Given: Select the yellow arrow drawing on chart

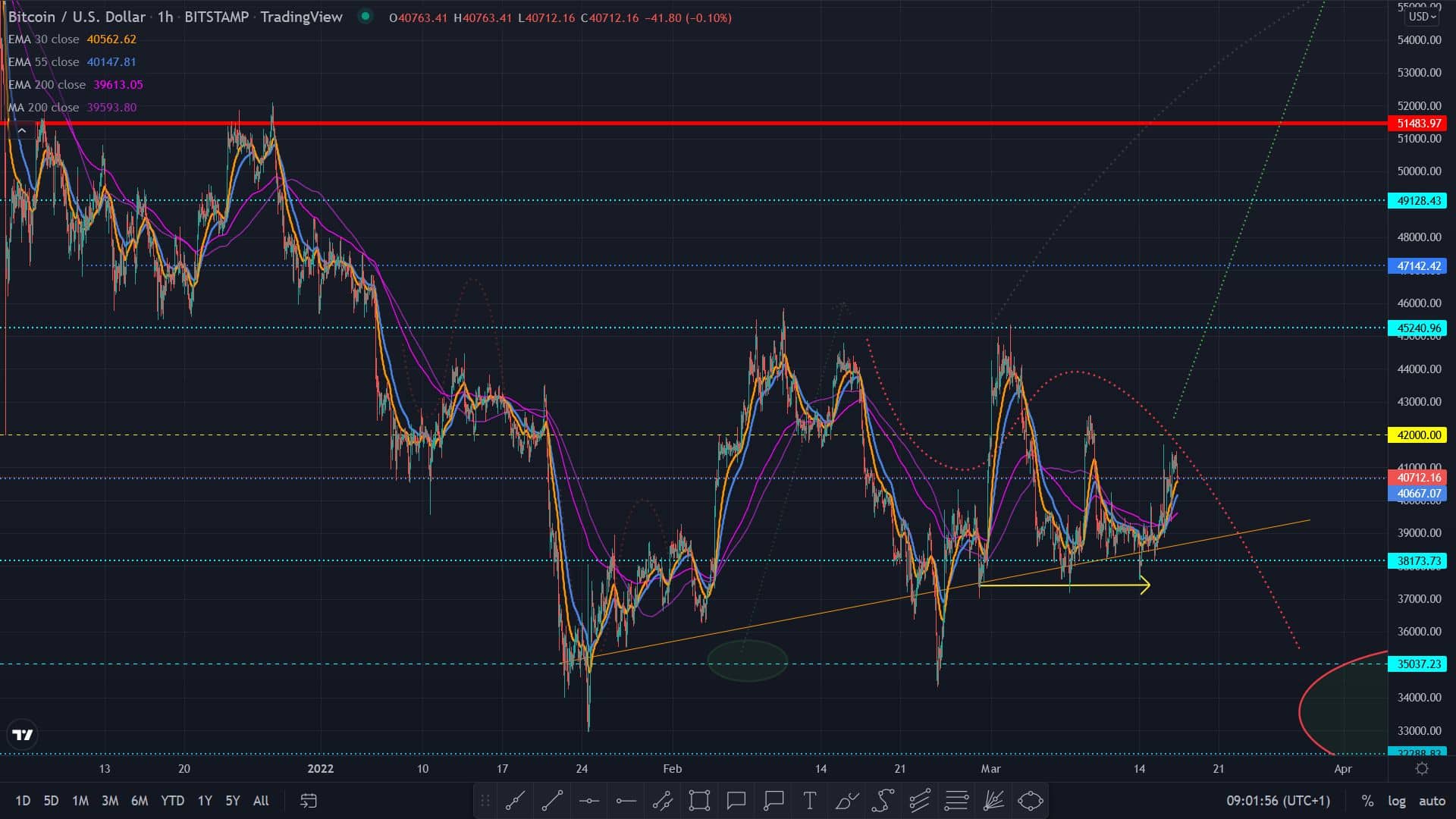Looking at the screenshot, I should click(1065, 585).
